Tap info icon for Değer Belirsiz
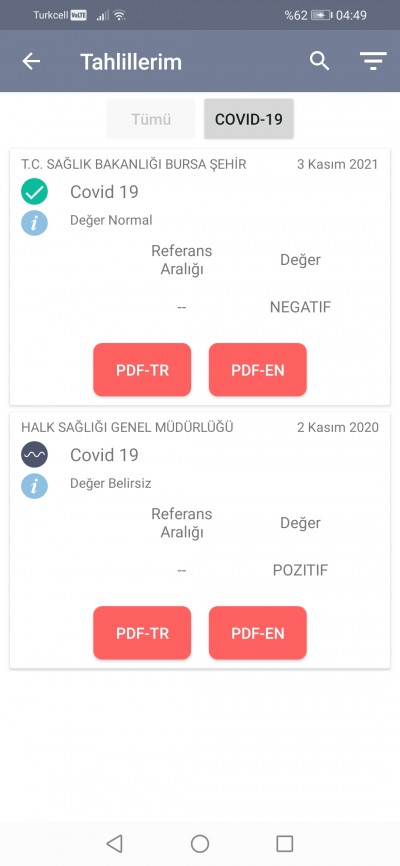 34,485
